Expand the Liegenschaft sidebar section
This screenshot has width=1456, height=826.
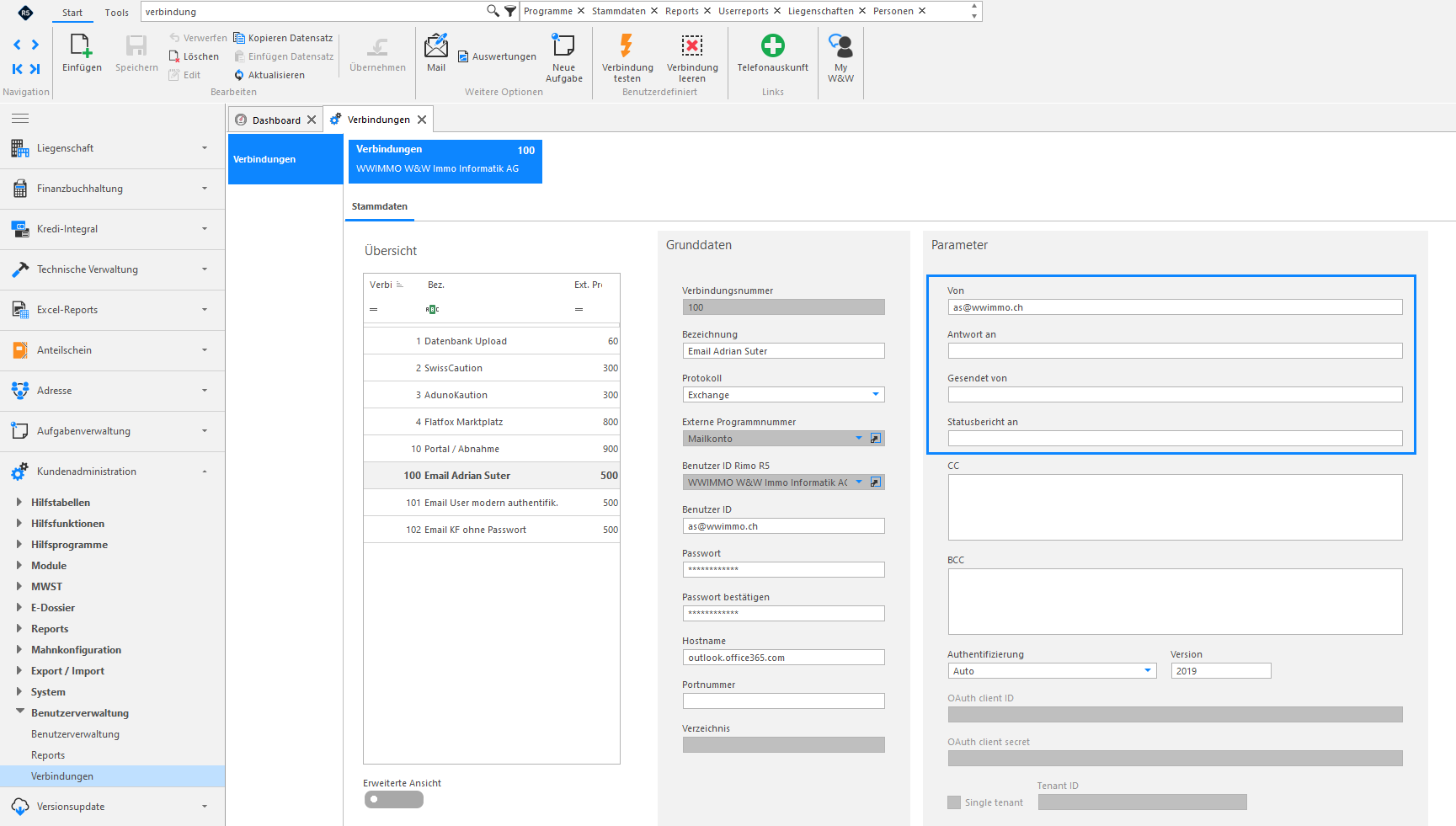tap(112, 148)
